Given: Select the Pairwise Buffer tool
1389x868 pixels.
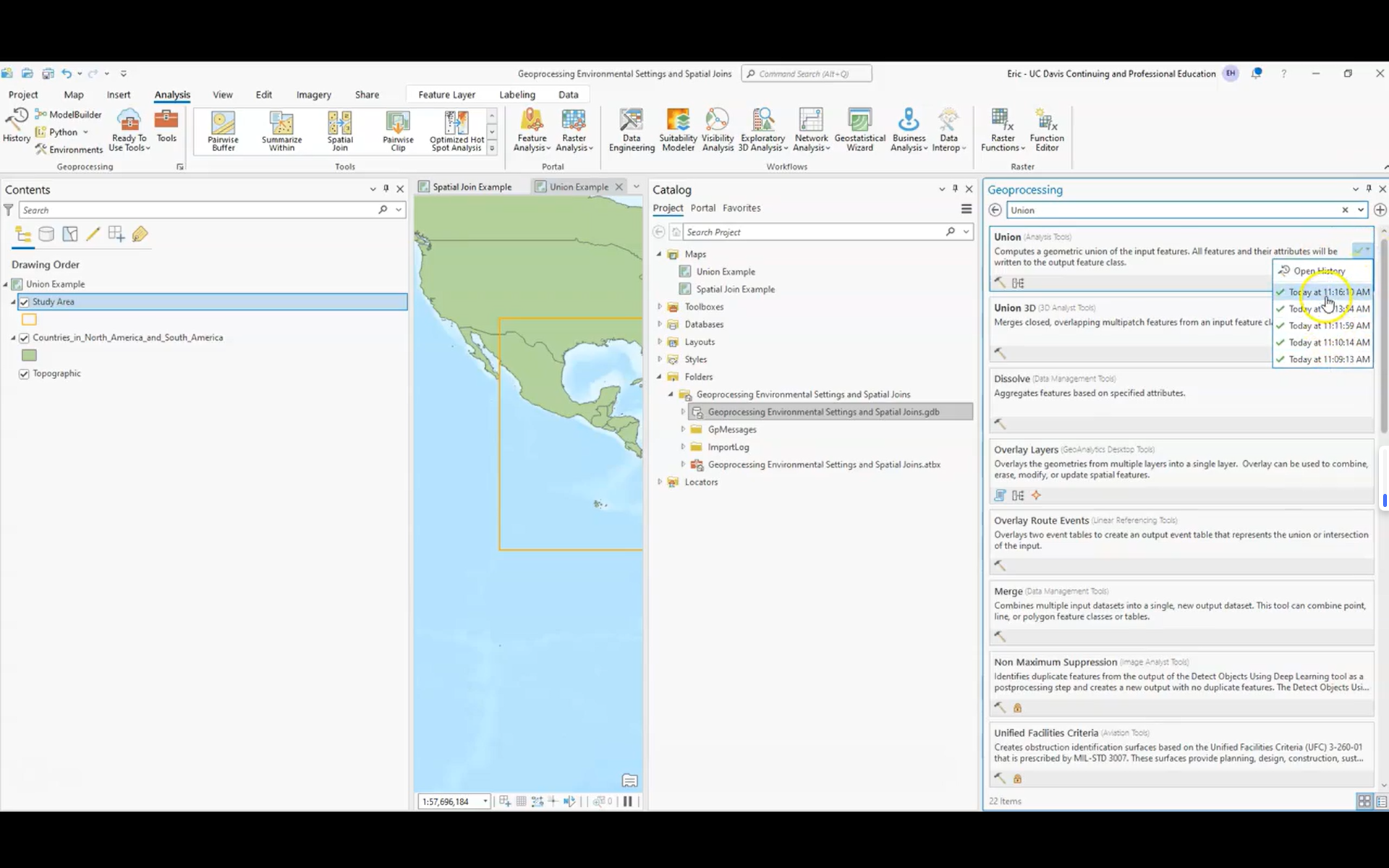Looking at the screenshot, I should click(223, 131).
